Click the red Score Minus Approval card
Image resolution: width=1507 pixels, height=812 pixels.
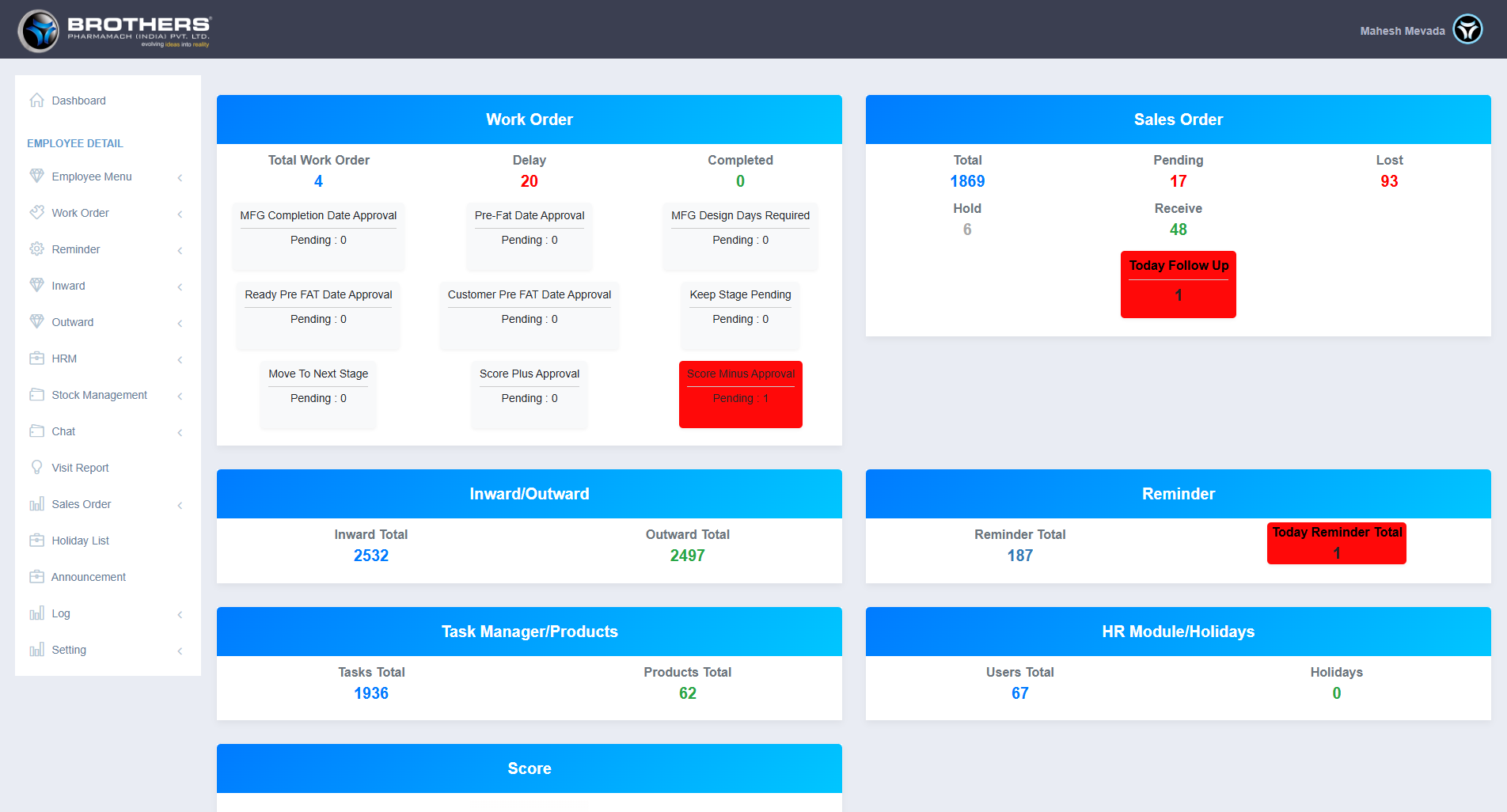pyautogui.click(x=740, y=394)
